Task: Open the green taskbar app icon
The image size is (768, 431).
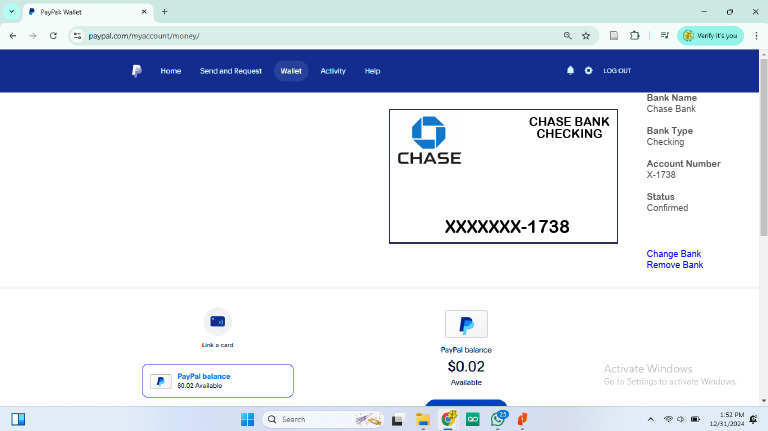Action: click(x=473, y=419)
